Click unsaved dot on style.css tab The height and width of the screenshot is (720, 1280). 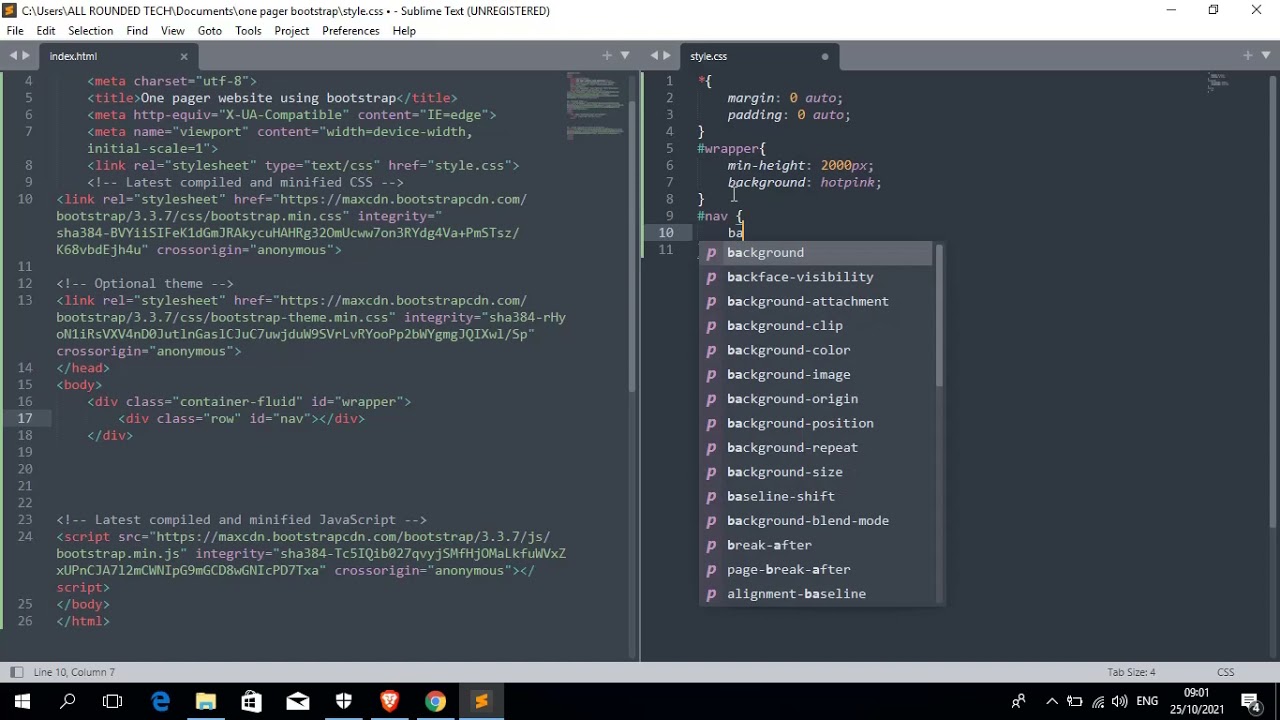825,57
